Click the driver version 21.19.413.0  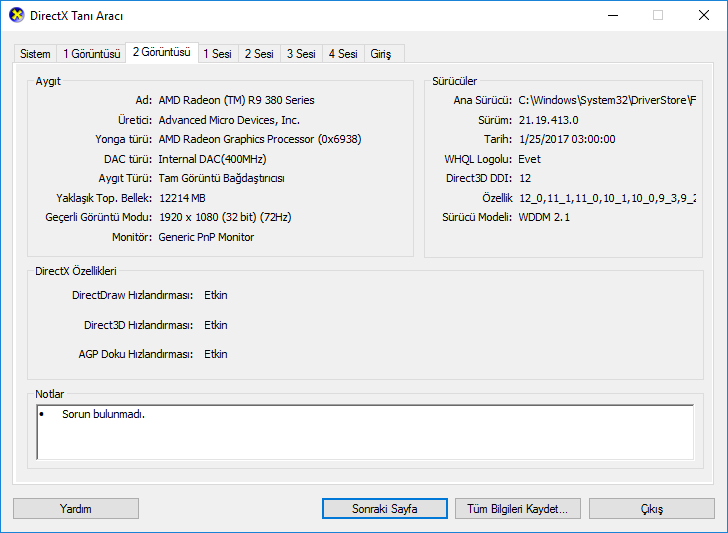(x=548, y=120)
